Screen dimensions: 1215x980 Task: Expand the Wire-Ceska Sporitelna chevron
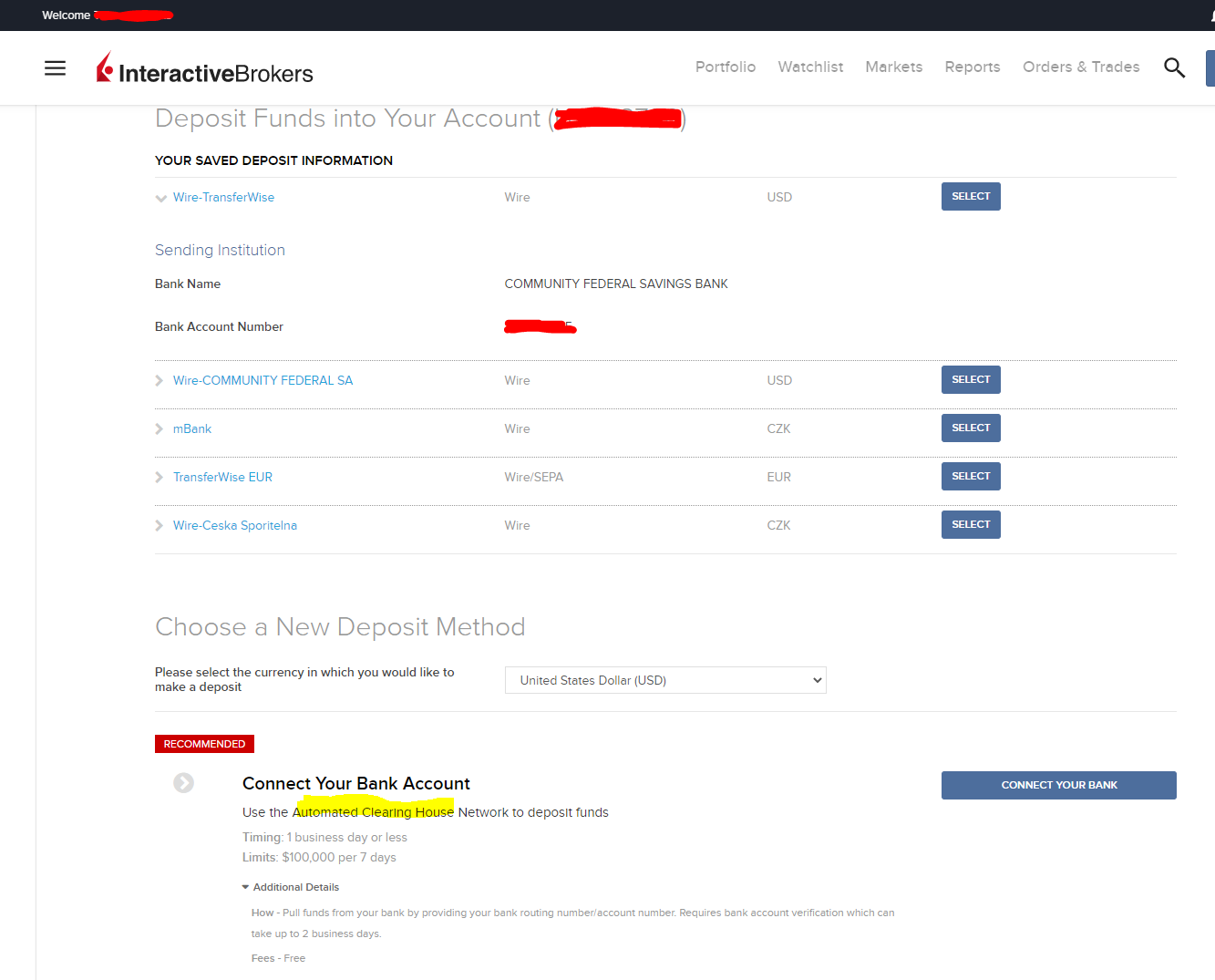(160, 525)
